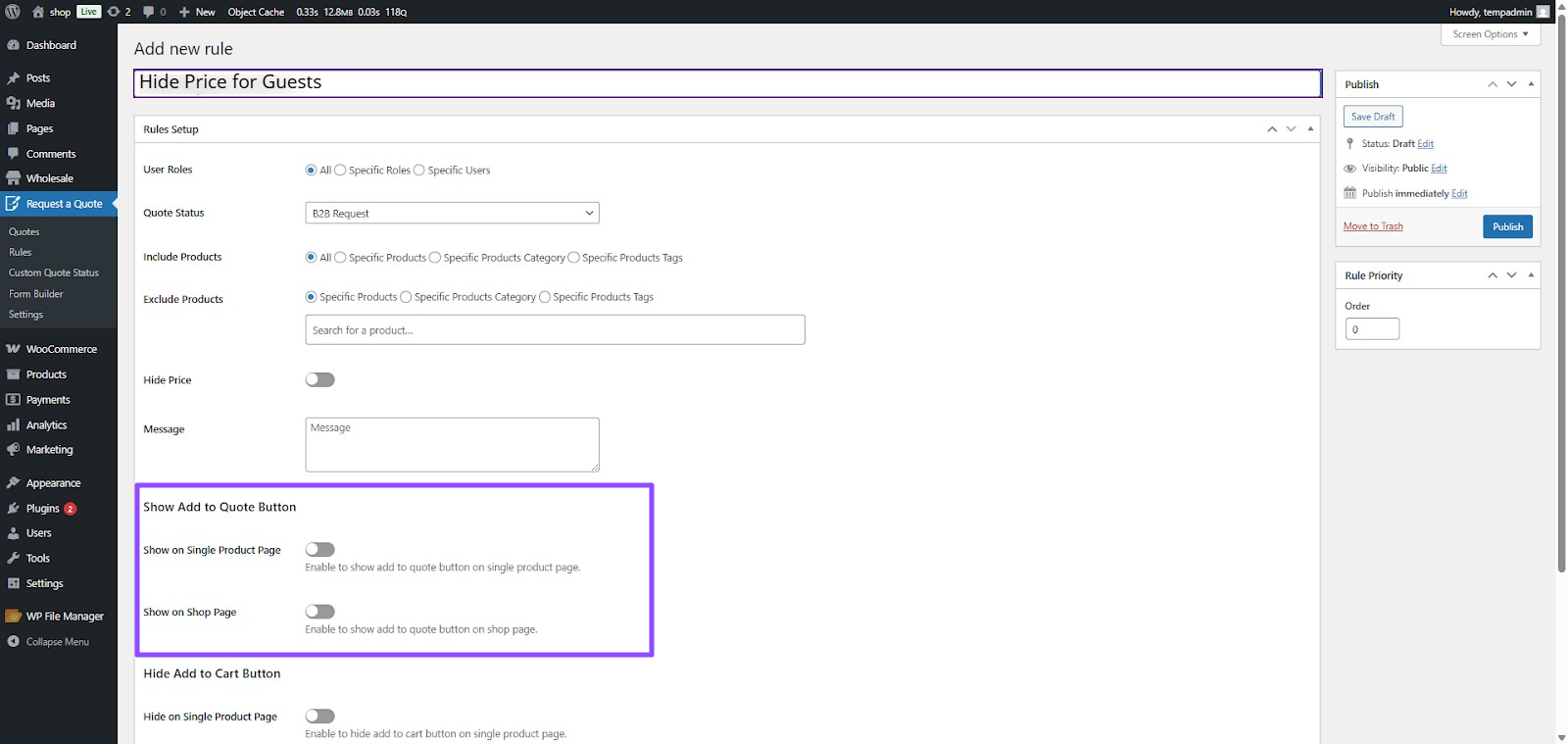Click the Posts pin icon
The height and width of the screenshot is (744, 1568).
pyautogui.click(x=13, y=78)
